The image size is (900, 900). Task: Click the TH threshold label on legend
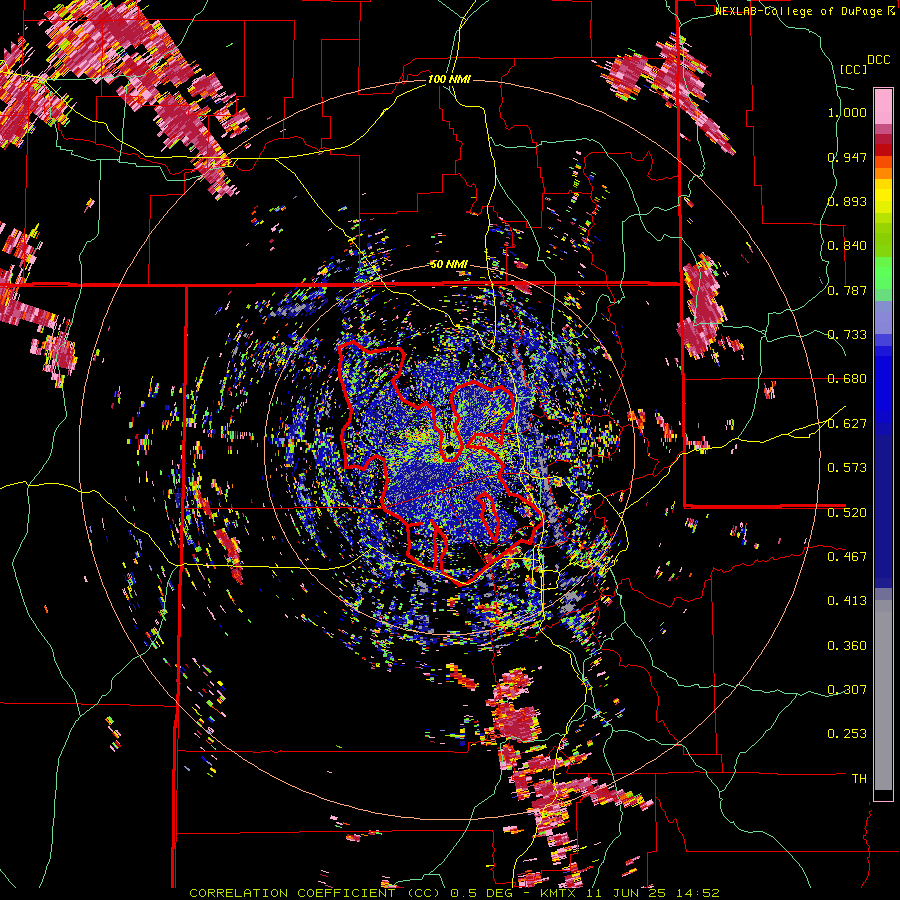(859, 779)
